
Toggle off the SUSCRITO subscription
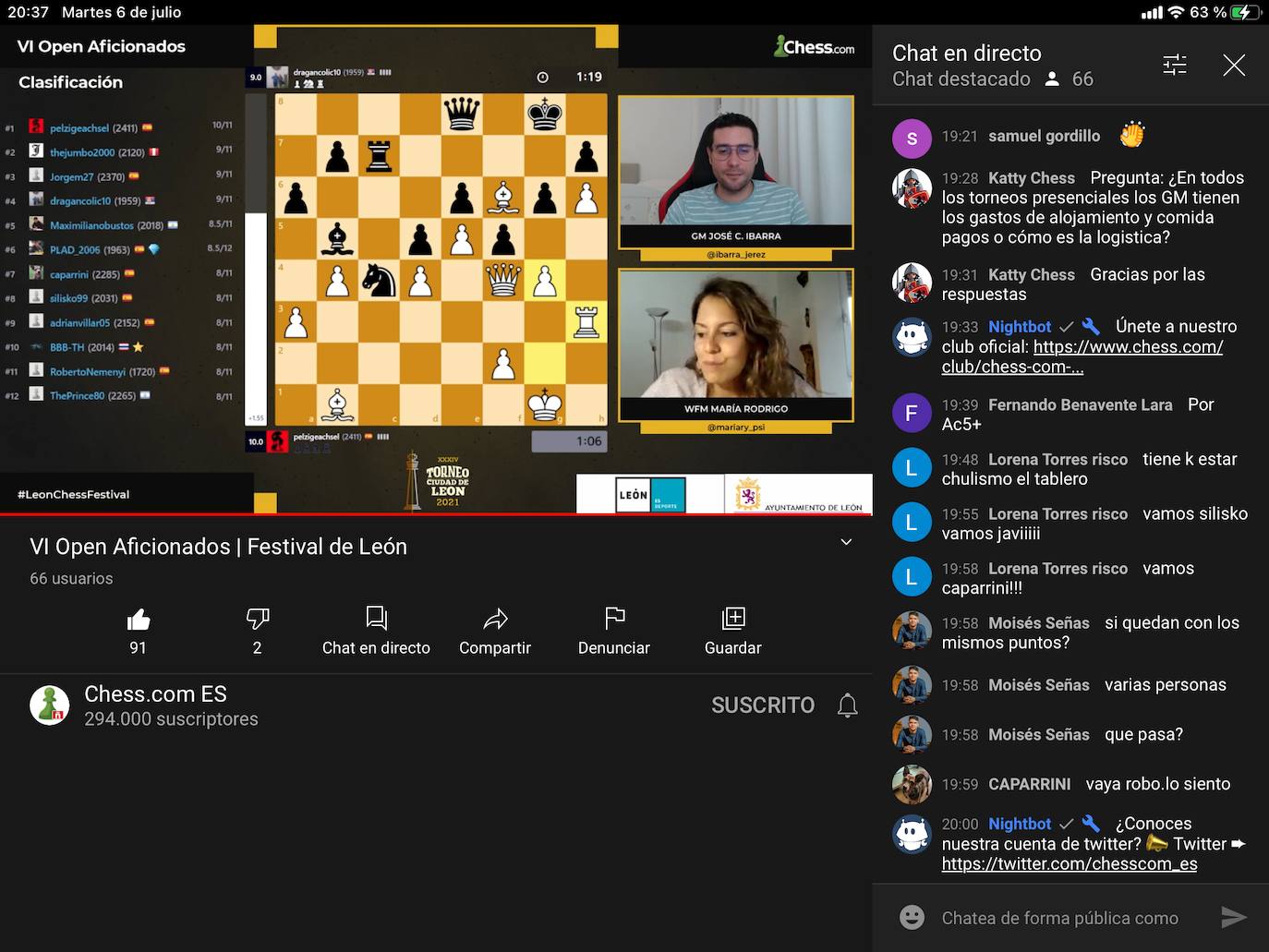point(763,705)
